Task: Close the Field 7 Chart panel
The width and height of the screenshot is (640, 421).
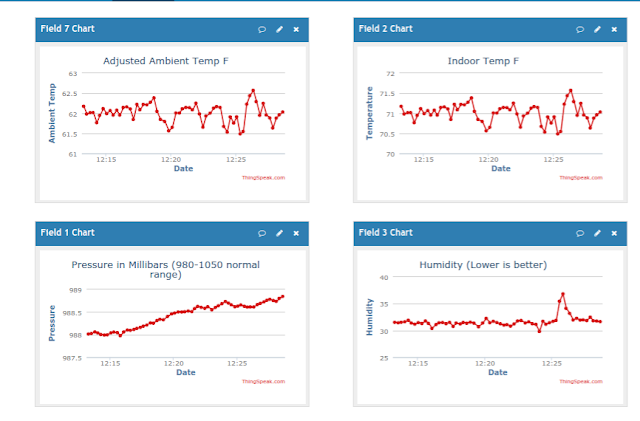Action: click(296, 29)
